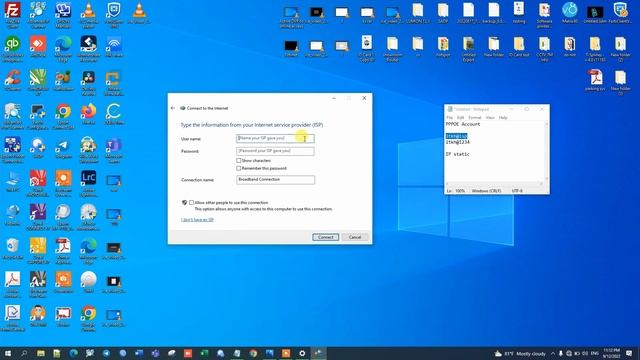Click the back arrow in the Connect to the Internet dialog
This screenshot has width=640, height=360.
point(173,108)
